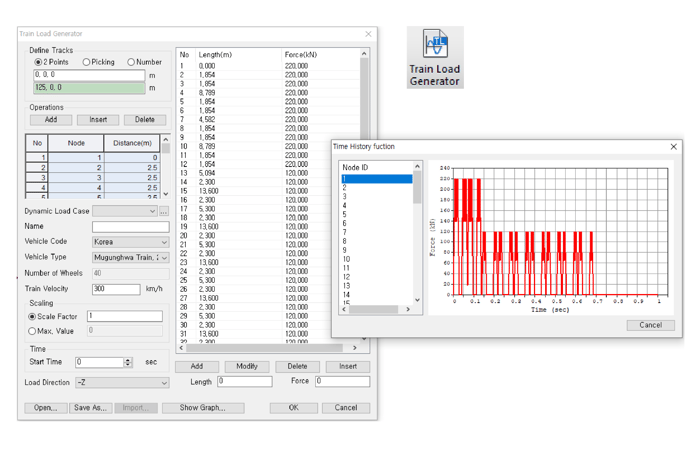Click Cancel in Time History window
The height and width of the screenshot is (449, 698).
coord(650,325)
